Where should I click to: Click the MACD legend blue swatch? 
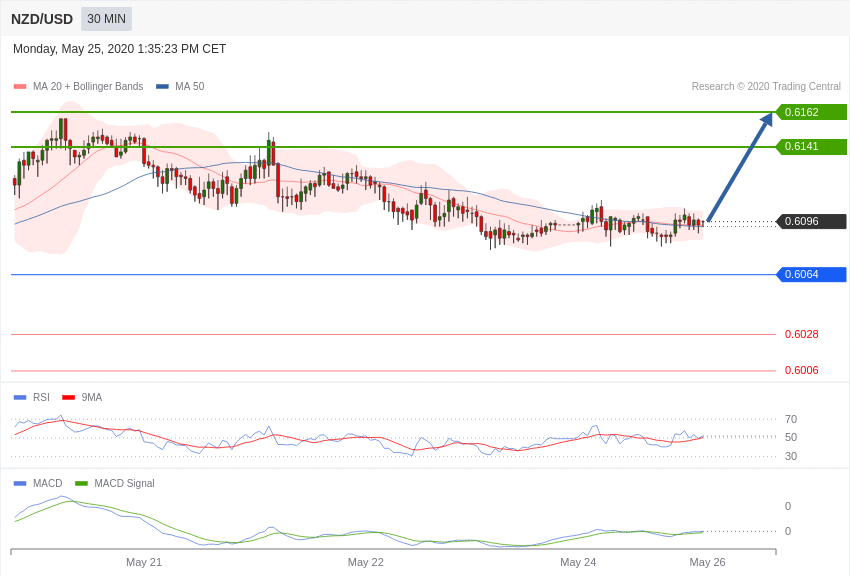(20, 483)
